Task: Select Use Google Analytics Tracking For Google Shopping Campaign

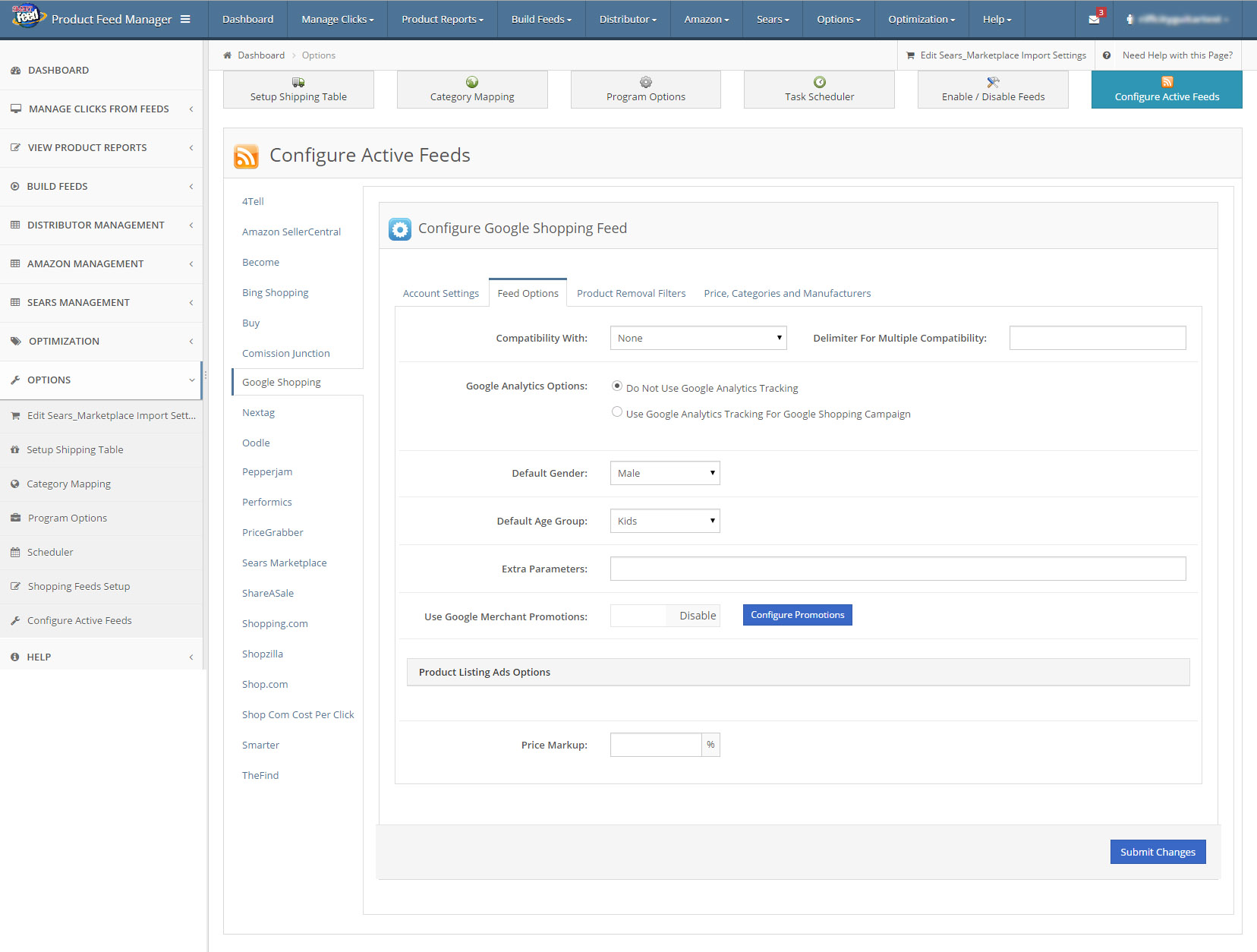Action: pos(617,412)
